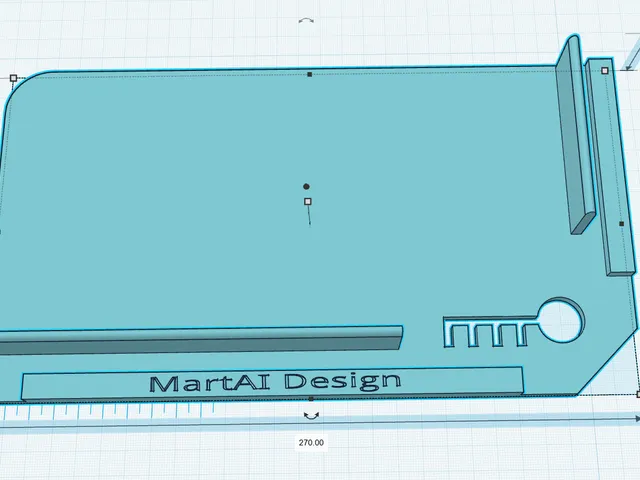Click the black lift cone at the center
This screenshot has height=480, width=640.
(x=306, y=187)
